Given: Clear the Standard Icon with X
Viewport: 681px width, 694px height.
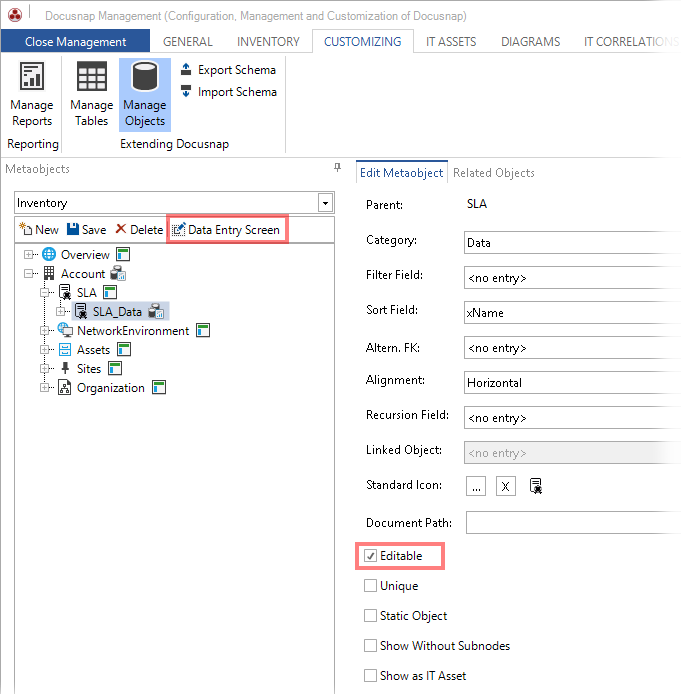Looking at the screenshot, I should click(505, 486).
